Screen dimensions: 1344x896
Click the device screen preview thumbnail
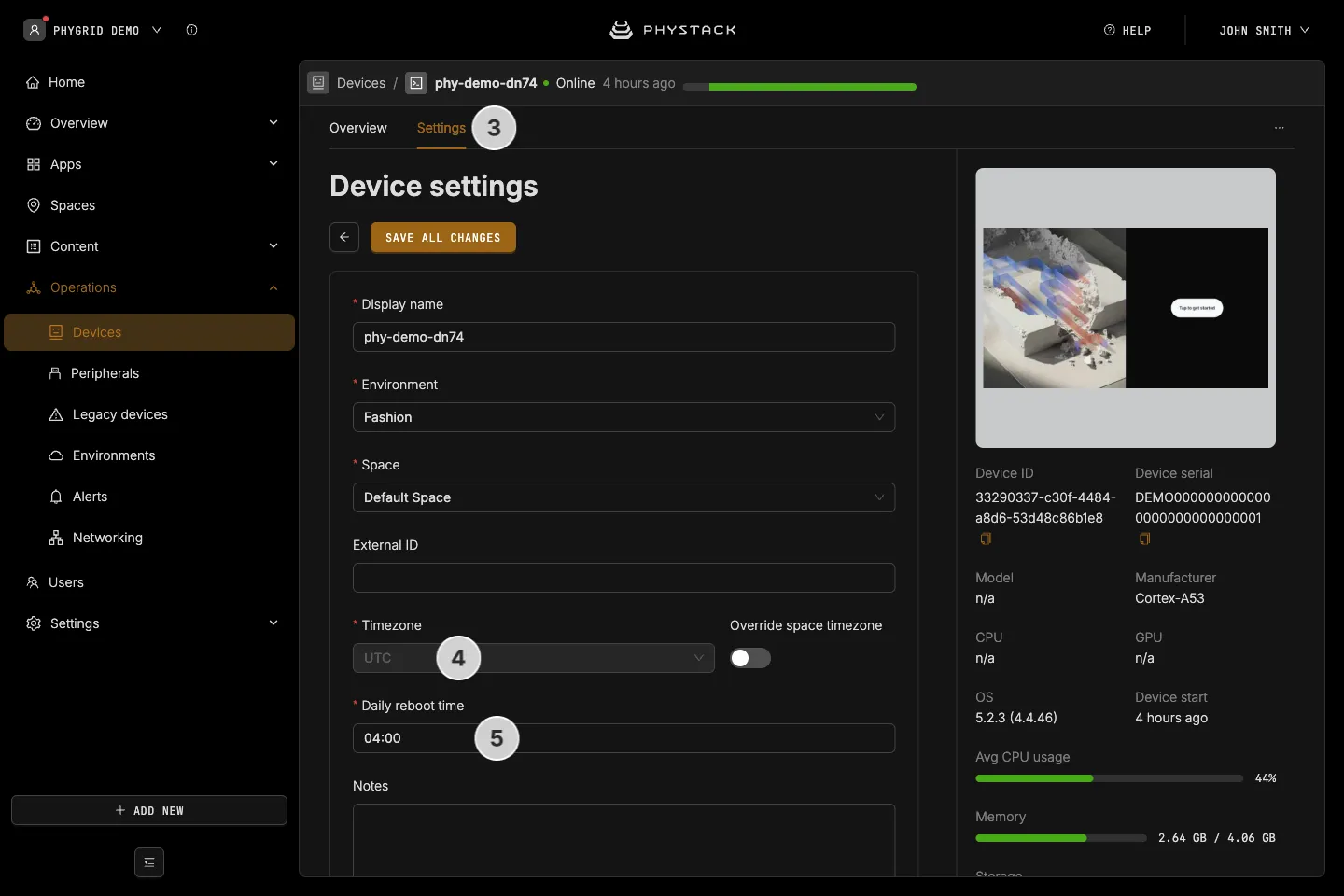1126,308
